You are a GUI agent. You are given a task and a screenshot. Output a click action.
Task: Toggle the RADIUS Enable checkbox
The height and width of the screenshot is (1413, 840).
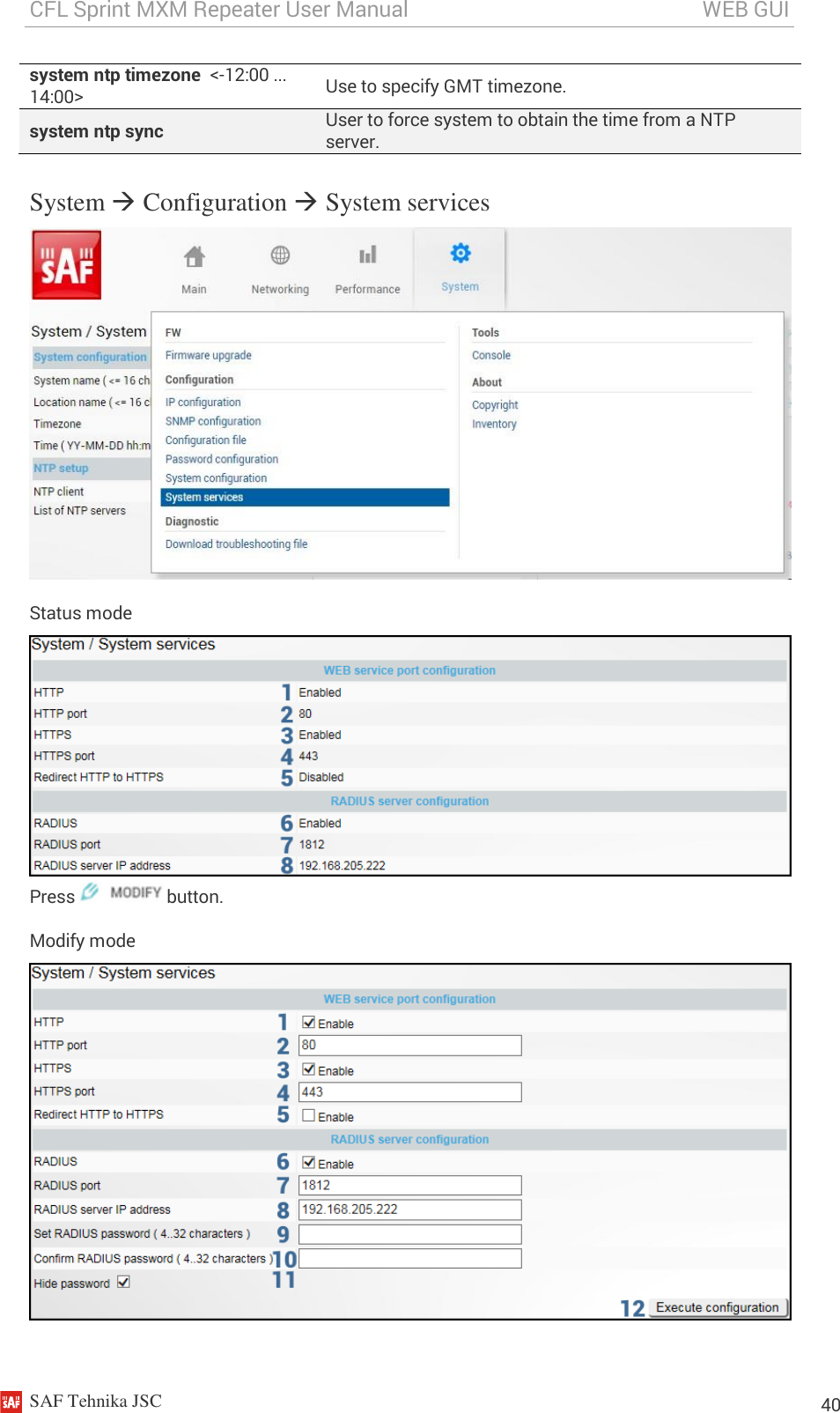(x=308, y=1163)
